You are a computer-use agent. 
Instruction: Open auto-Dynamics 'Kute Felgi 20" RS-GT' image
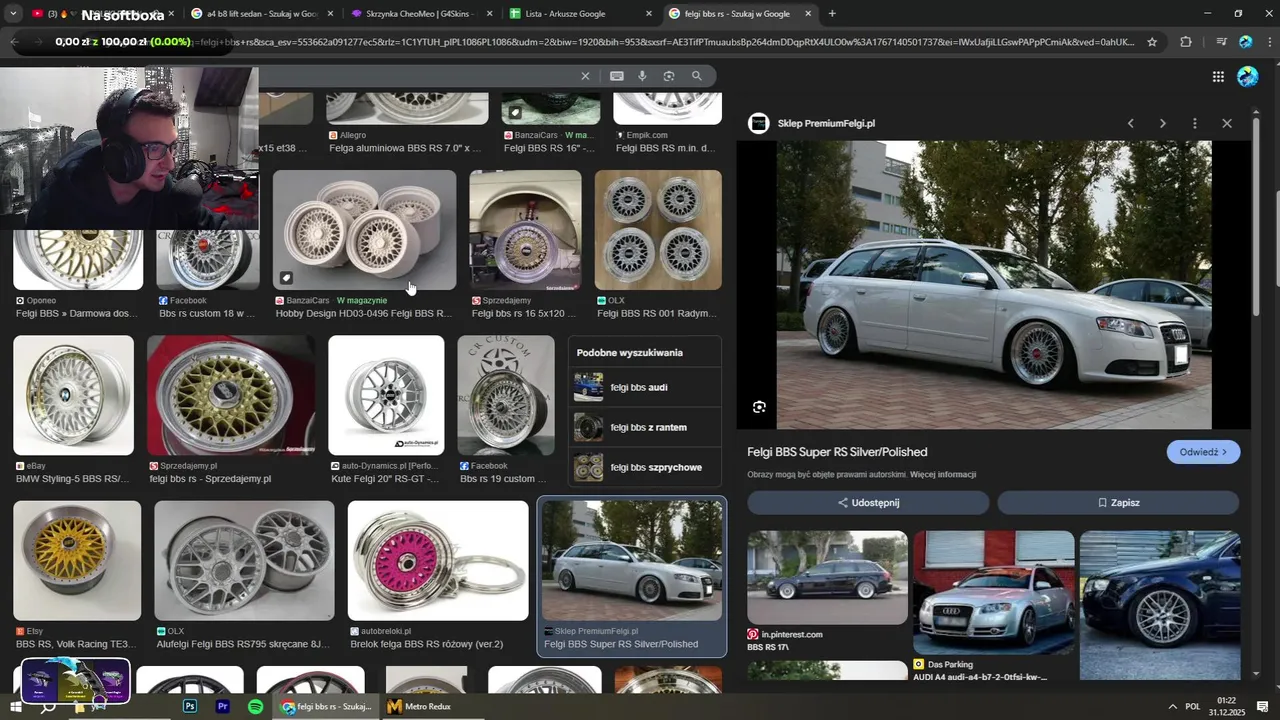pyautogui.click(x=386, y=395)
